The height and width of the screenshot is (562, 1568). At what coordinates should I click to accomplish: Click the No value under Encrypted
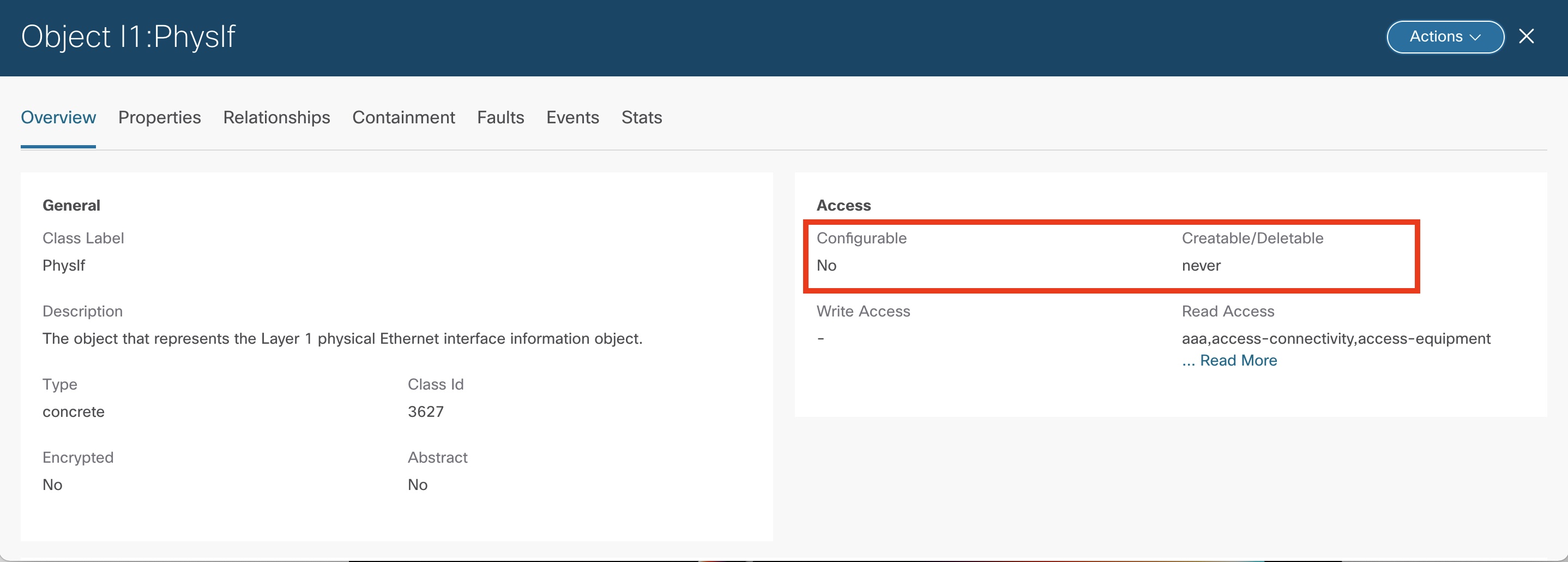[52, 485]
